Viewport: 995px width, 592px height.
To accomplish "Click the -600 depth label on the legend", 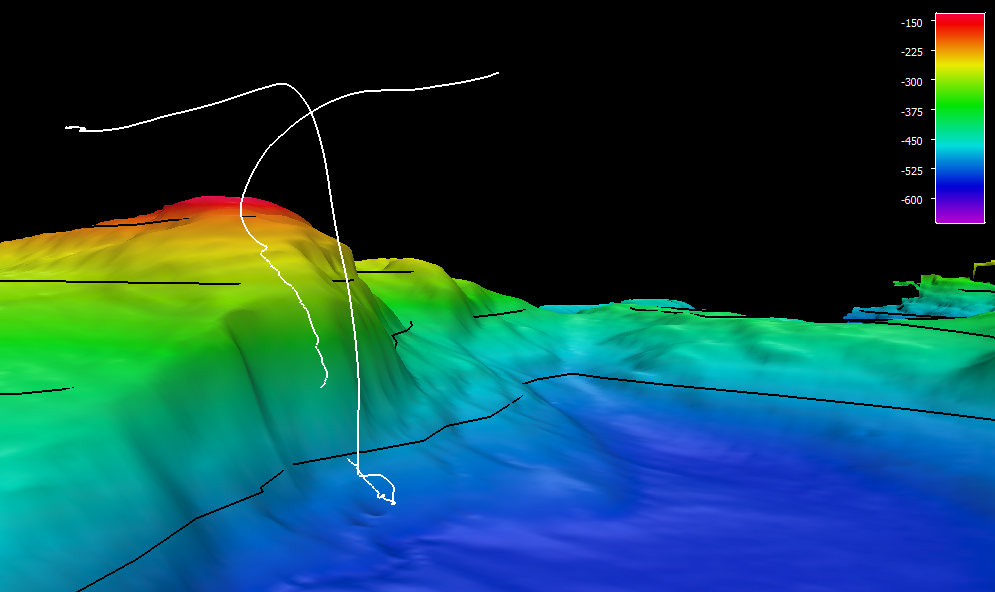I will point(911,200).
